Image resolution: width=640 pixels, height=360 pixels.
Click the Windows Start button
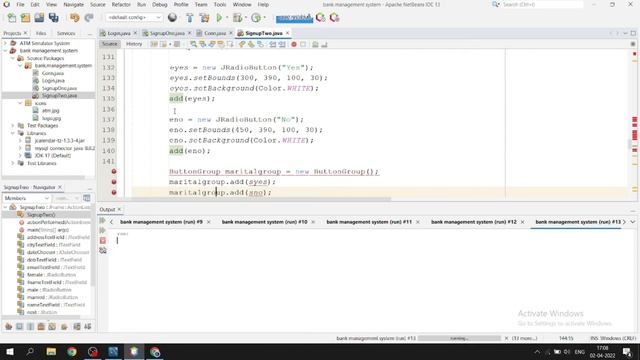tap(9, 352)
